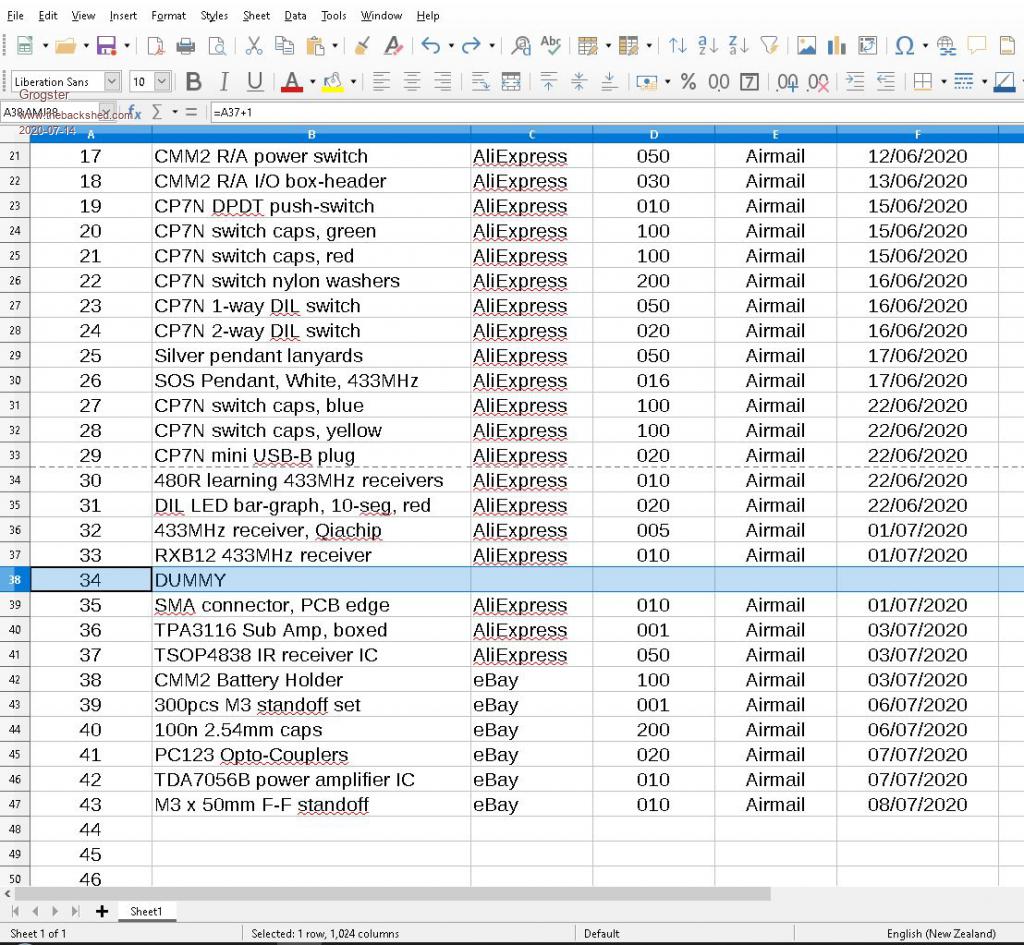Expand the Open recent dropdown arrow
The width and height of the screenshot is (1024, 945).
pyautogui.click(x=86, y=46)
